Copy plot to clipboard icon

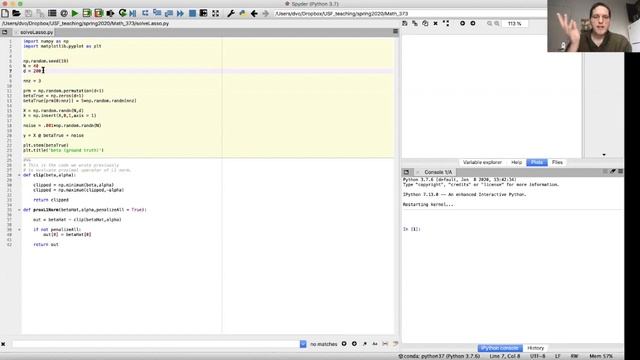[425, 24]
